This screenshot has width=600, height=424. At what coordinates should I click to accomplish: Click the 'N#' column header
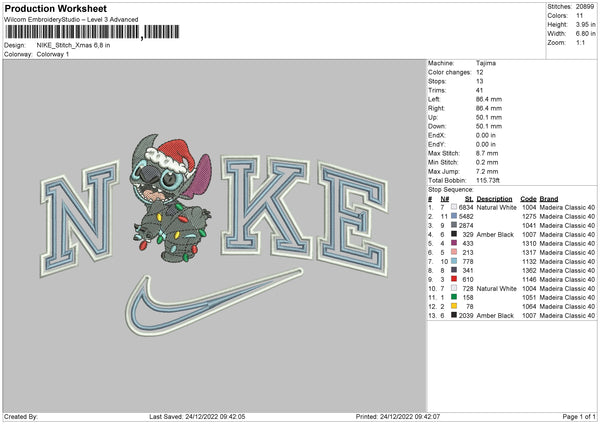(x=445, y=199)
